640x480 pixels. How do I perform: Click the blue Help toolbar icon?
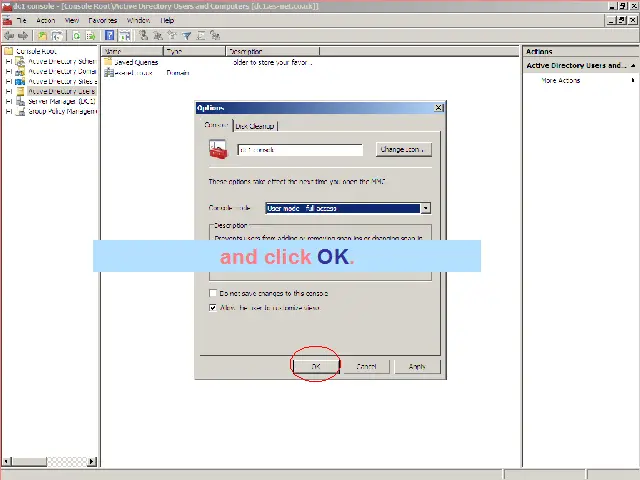click(x=109, y=35)
